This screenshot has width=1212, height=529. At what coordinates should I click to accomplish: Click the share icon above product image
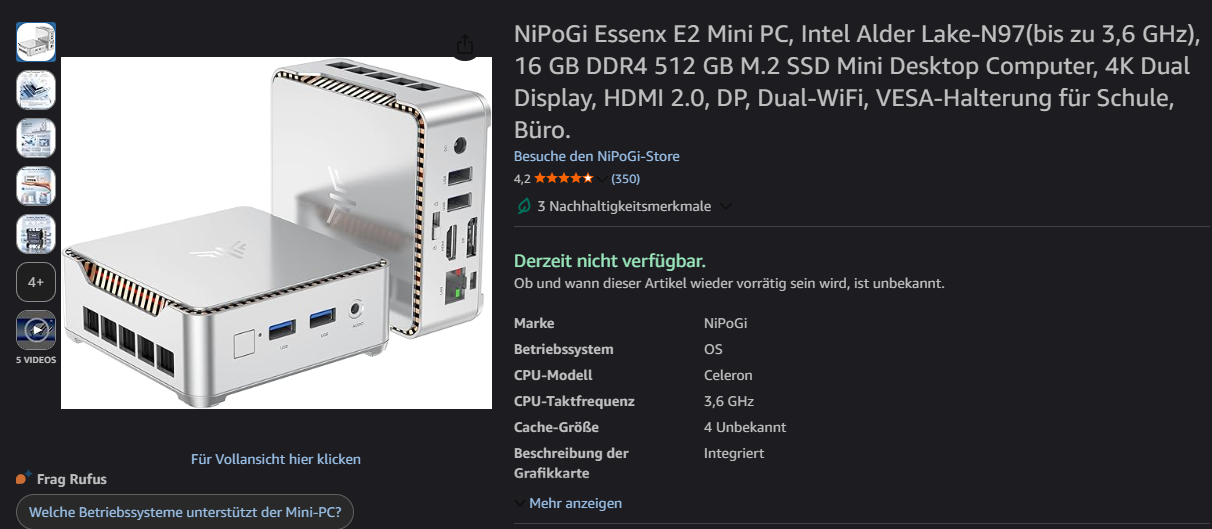(465, 45)
